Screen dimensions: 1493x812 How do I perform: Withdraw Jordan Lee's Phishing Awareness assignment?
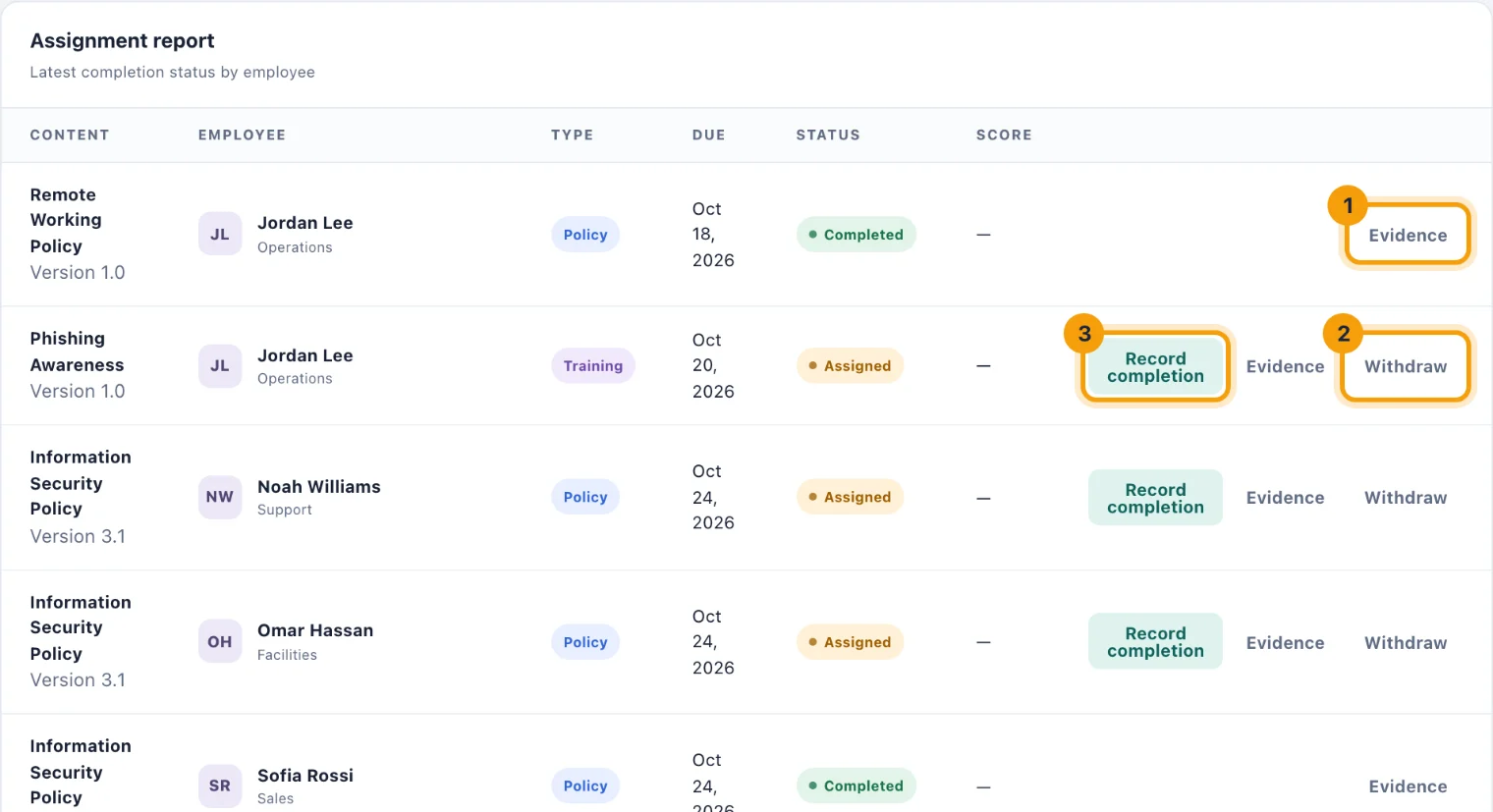click(x=1406, y=366)
